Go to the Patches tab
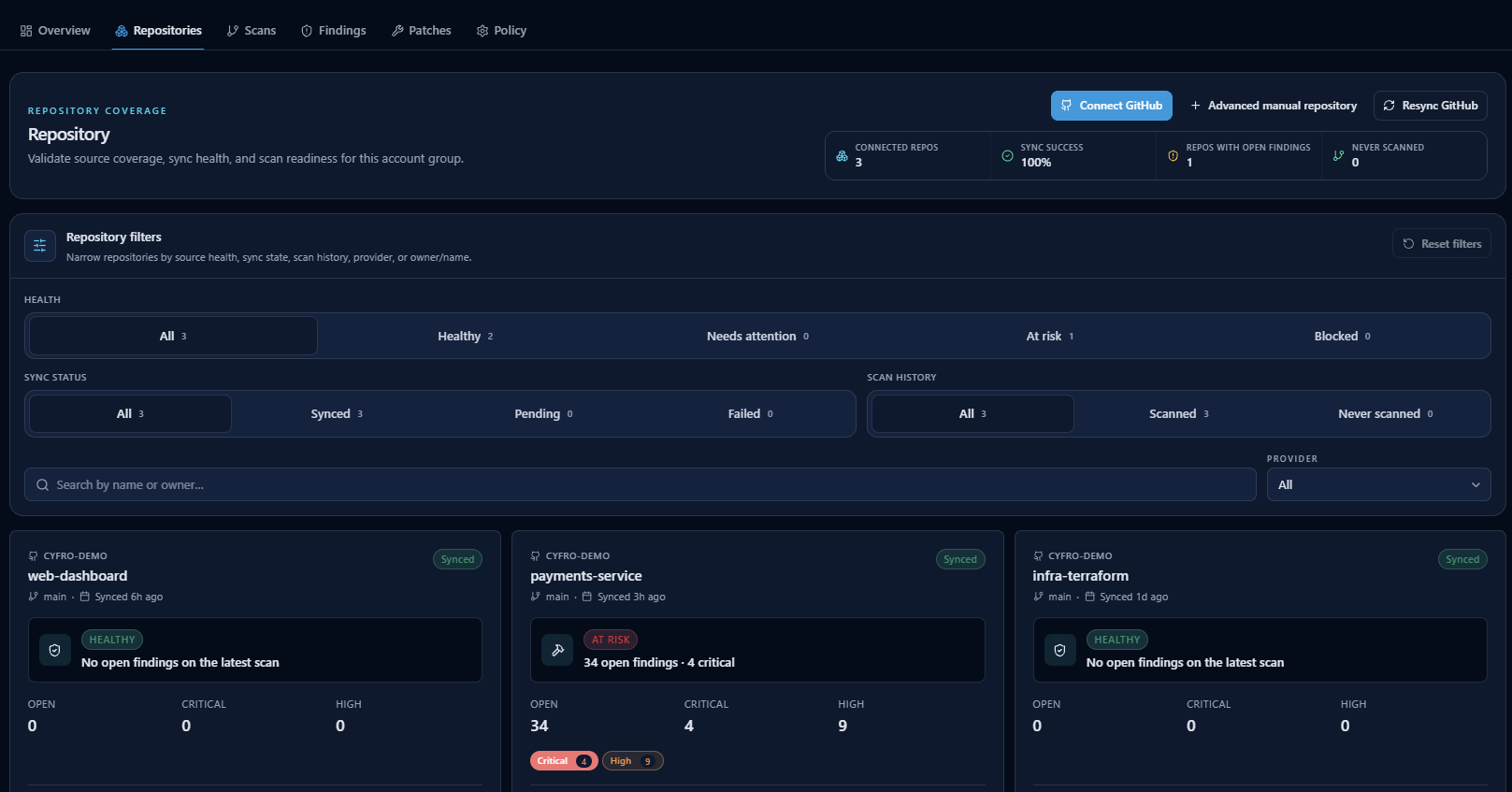This screenshot has width=1512, height=792. (422, 31)
